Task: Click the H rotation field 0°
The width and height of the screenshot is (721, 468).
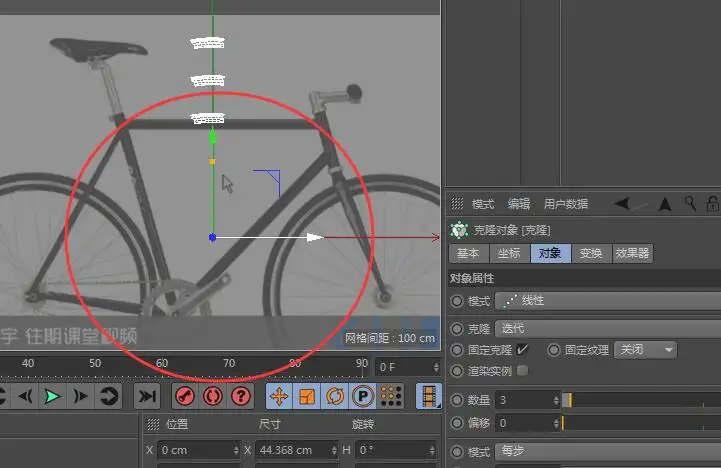Action: coord(395,450)
